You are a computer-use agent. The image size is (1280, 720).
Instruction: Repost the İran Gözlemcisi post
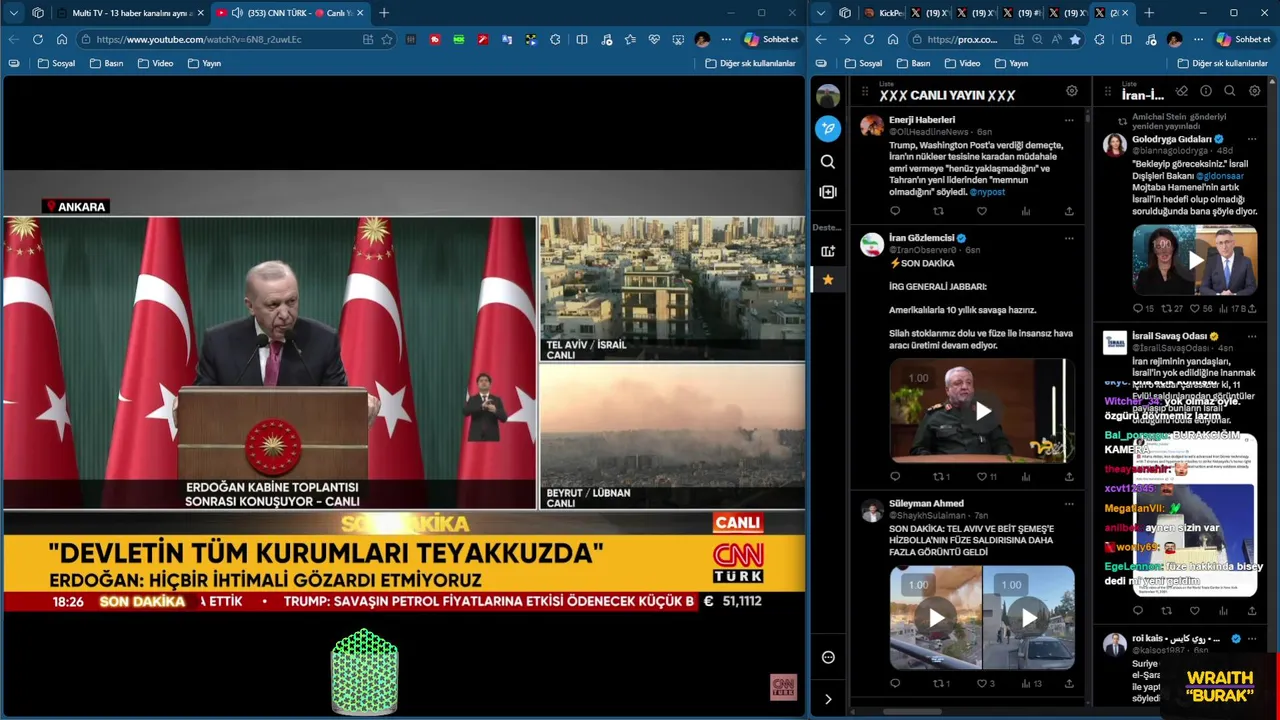coord(941,477)
